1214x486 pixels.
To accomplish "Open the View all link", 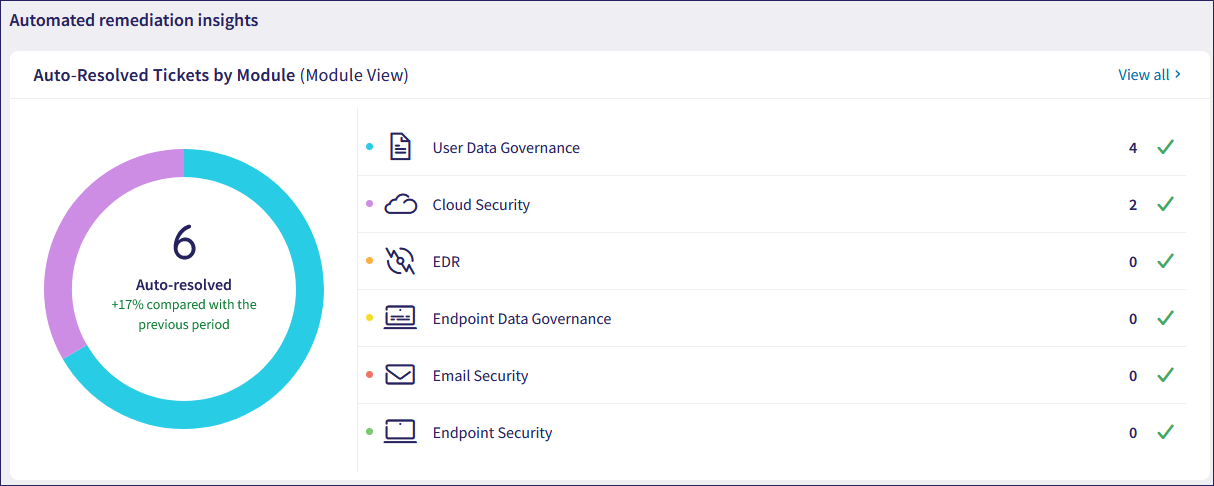I will [1143, 75].
